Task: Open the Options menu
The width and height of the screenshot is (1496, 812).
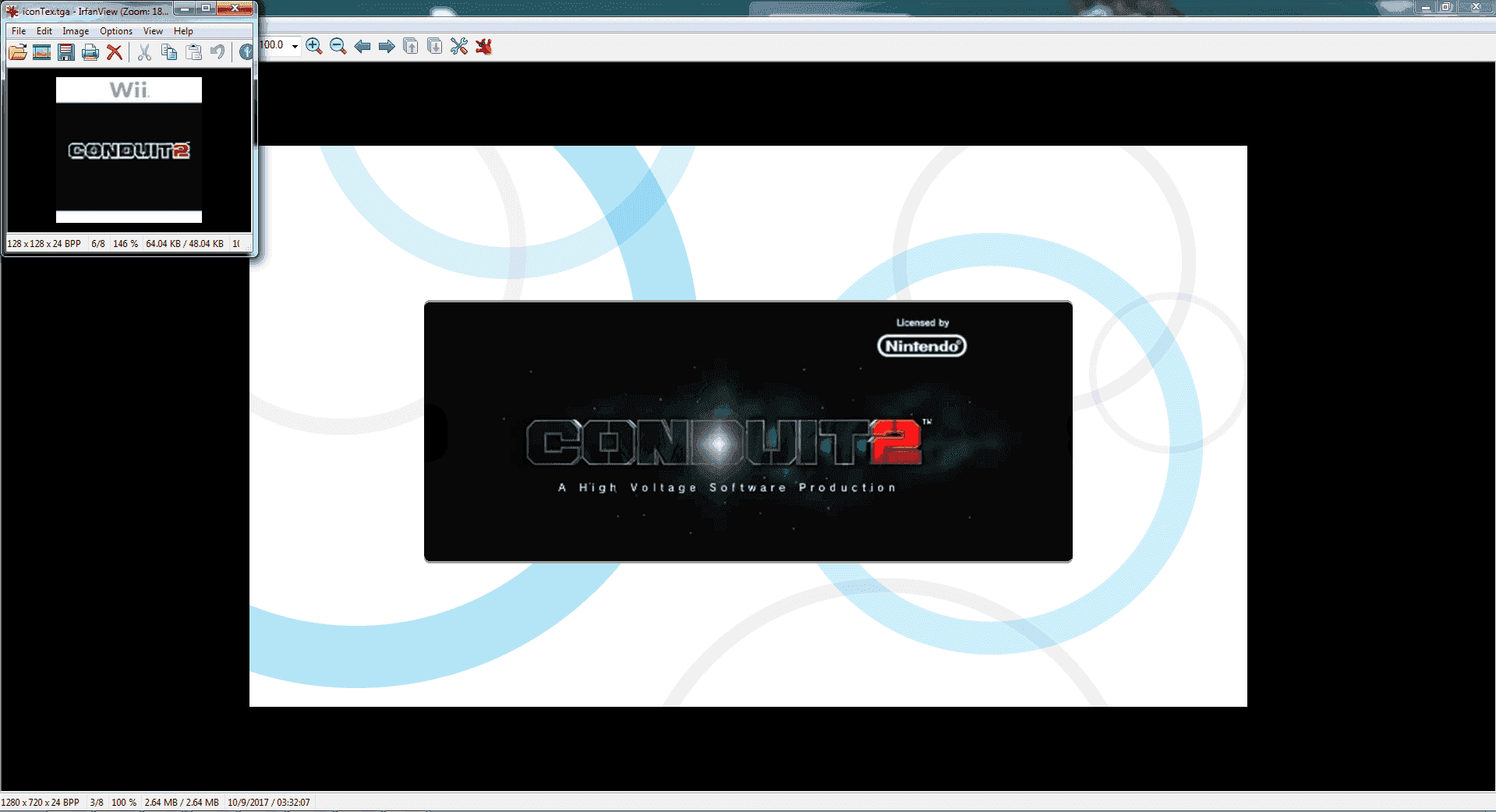Action: [x=116, y=31]
